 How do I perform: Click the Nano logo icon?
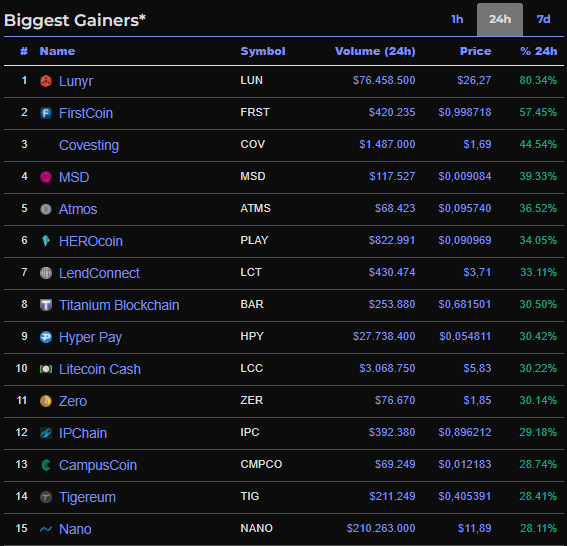tap(46, 529)
